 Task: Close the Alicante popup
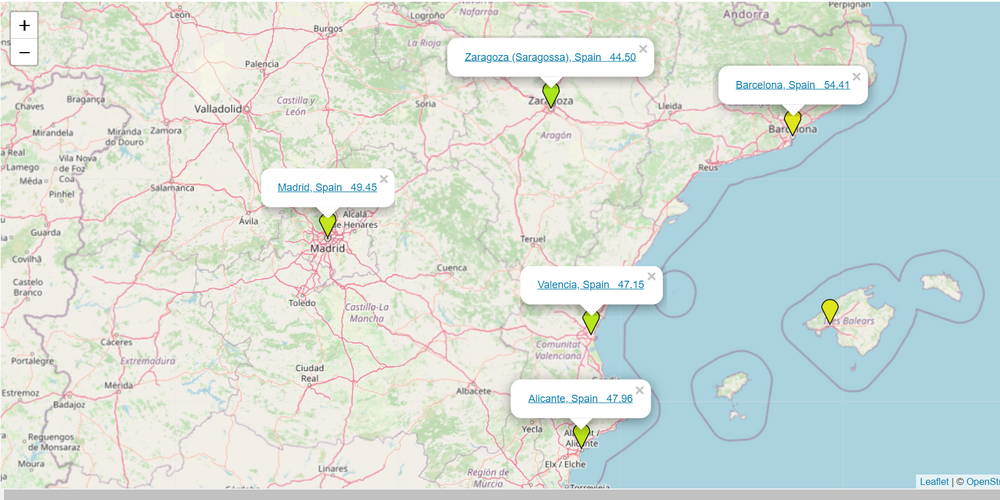click(x=640, y=390)
